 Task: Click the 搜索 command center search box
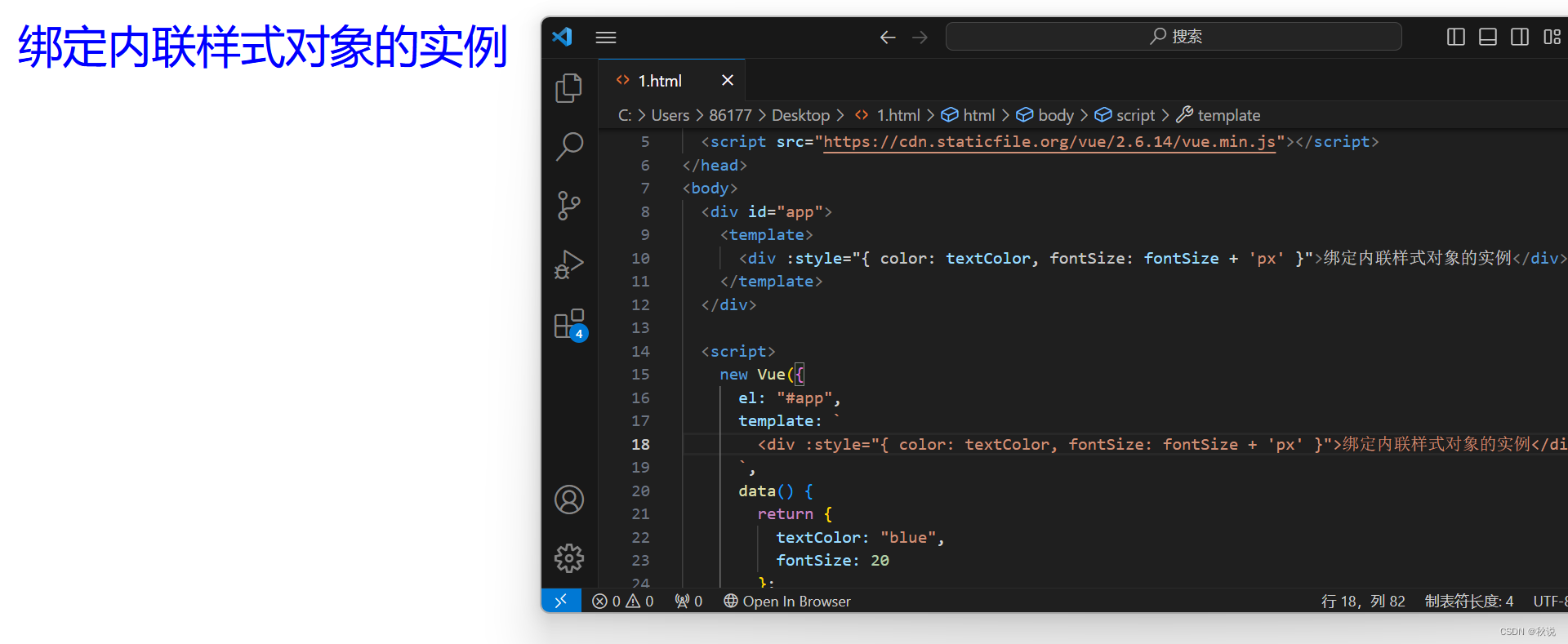click(1174, 37)
